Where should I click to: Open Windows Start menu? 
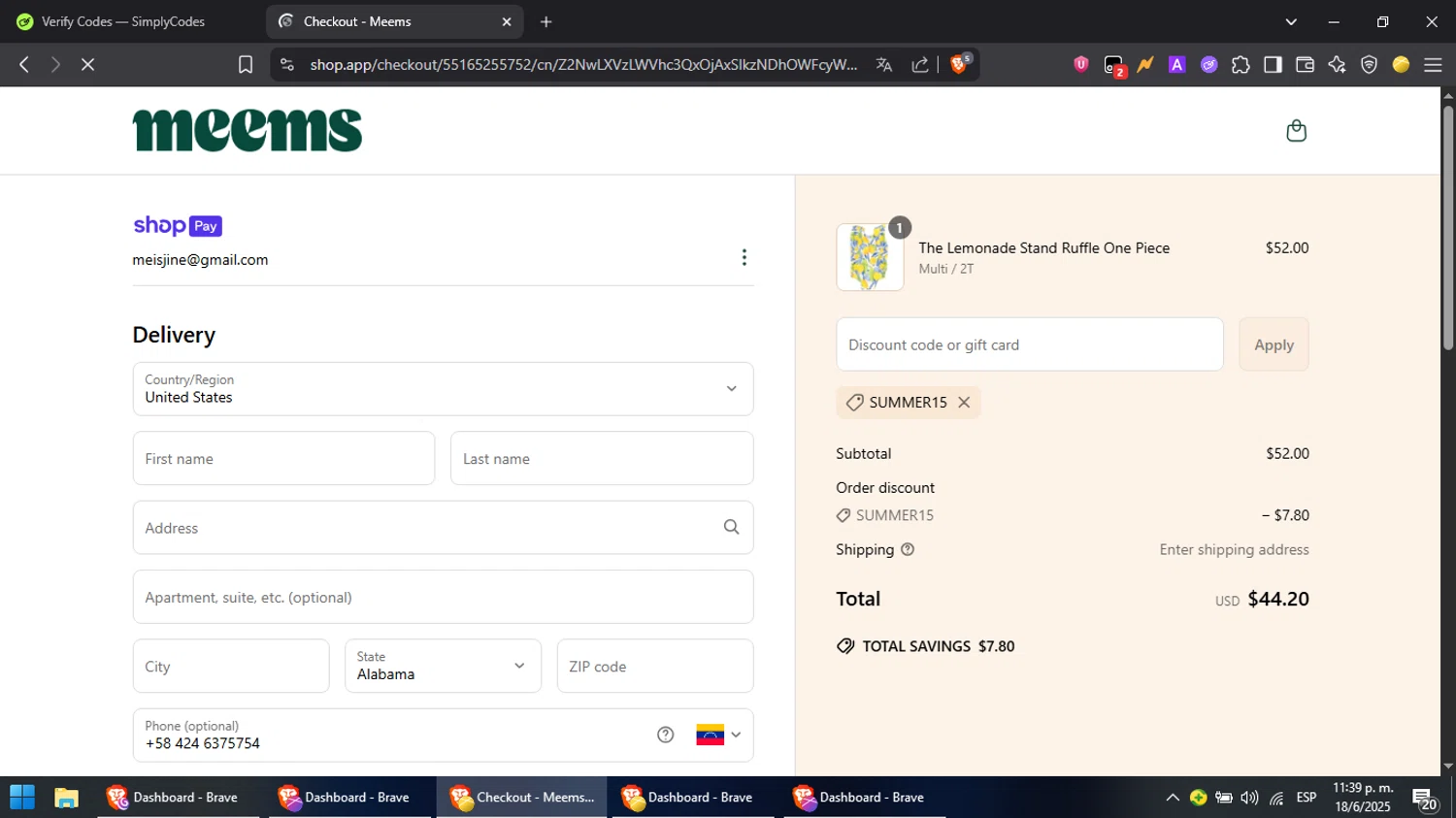21,798
